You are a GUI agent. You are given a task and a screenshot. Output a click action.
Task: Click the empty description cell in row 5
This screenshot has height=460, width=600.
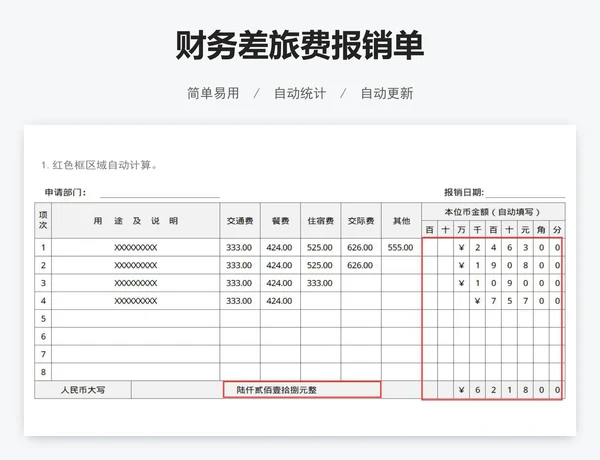(x=136, y=318)
